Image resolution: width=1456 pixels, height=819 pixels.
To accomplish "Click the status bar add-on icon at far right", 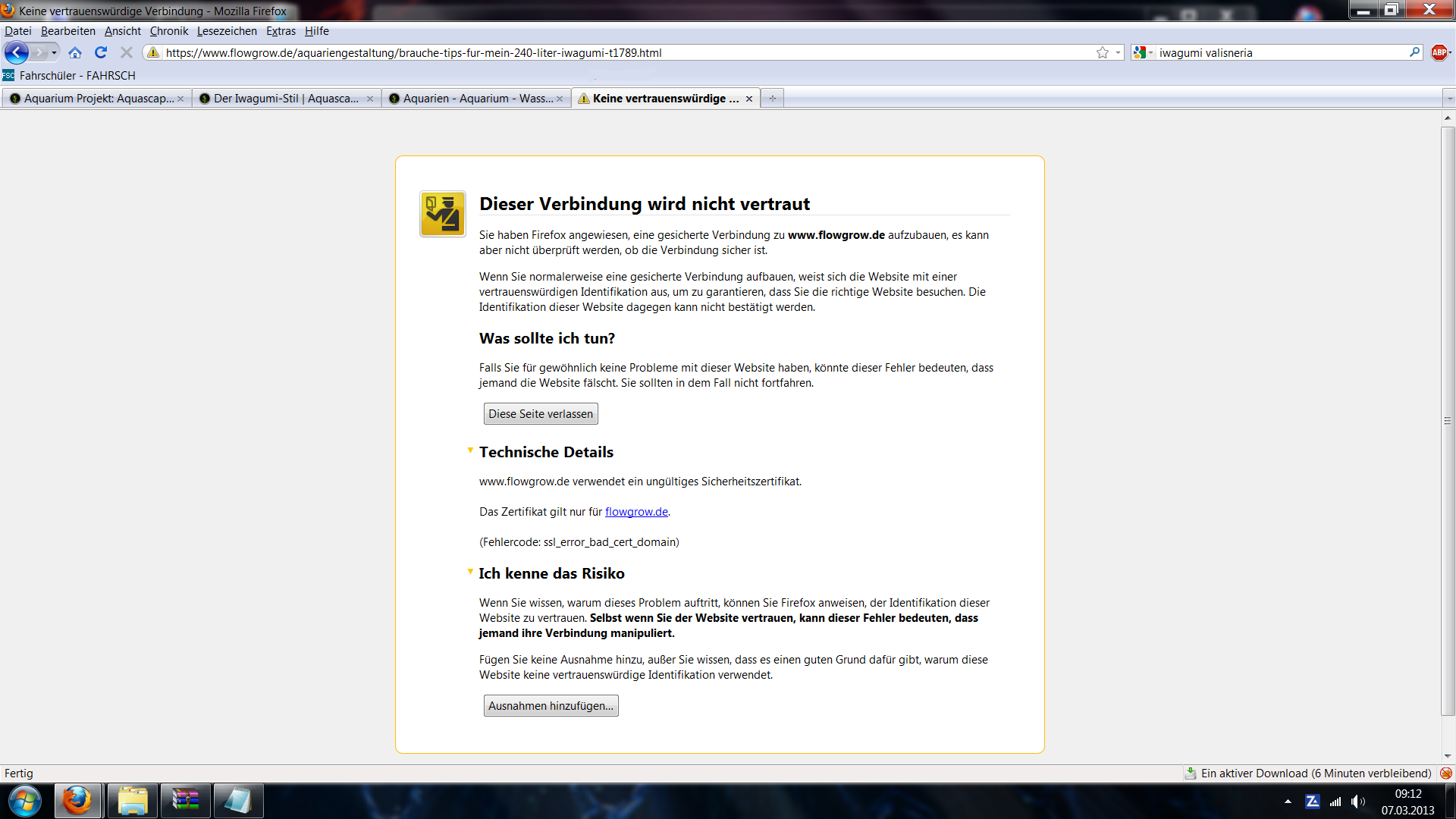I will (x=1446, y=773).
